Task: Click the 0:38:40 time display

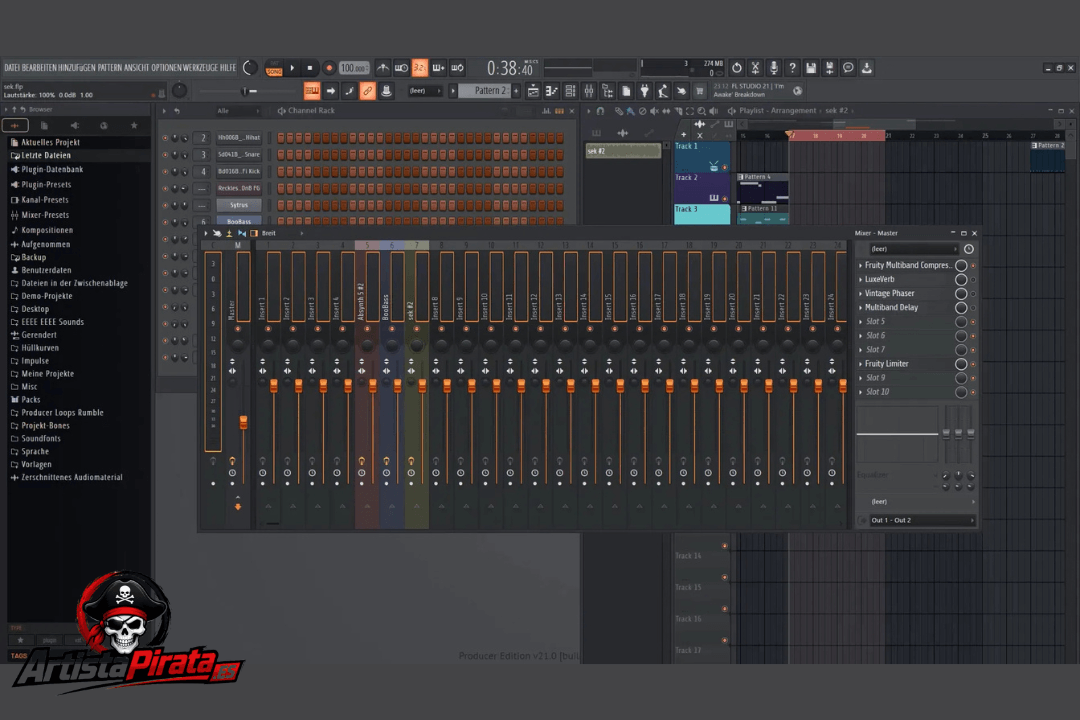Action: (x=510, y=68)
